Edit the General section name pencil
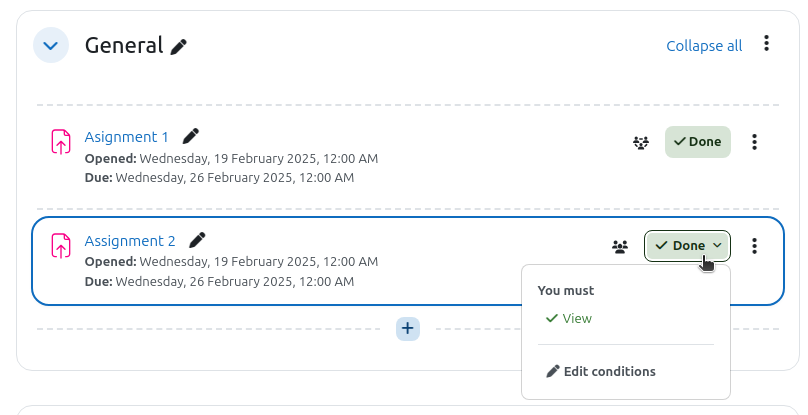808x415 pixels. tap(179, 46)
